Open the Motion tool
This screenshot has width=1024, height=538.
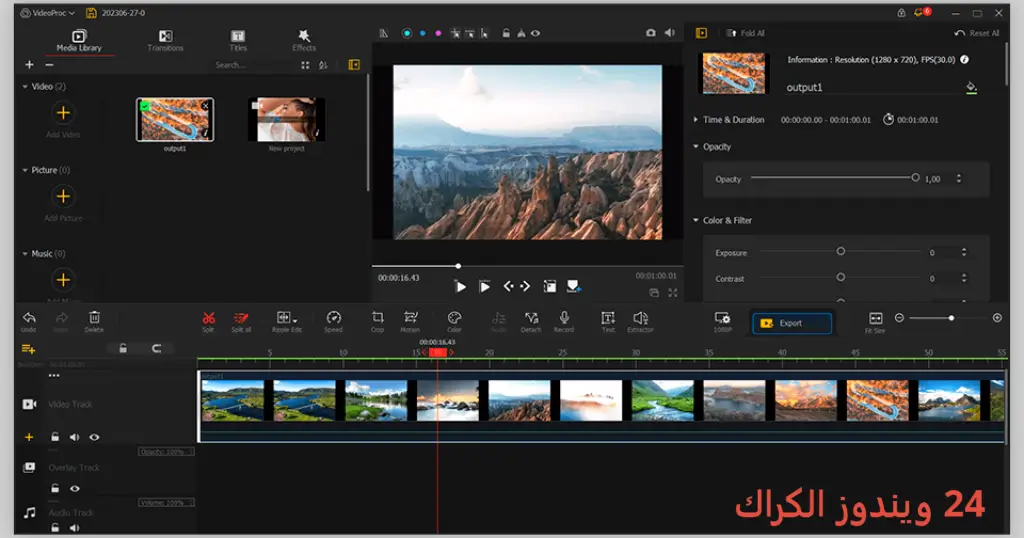click(410, 321)
